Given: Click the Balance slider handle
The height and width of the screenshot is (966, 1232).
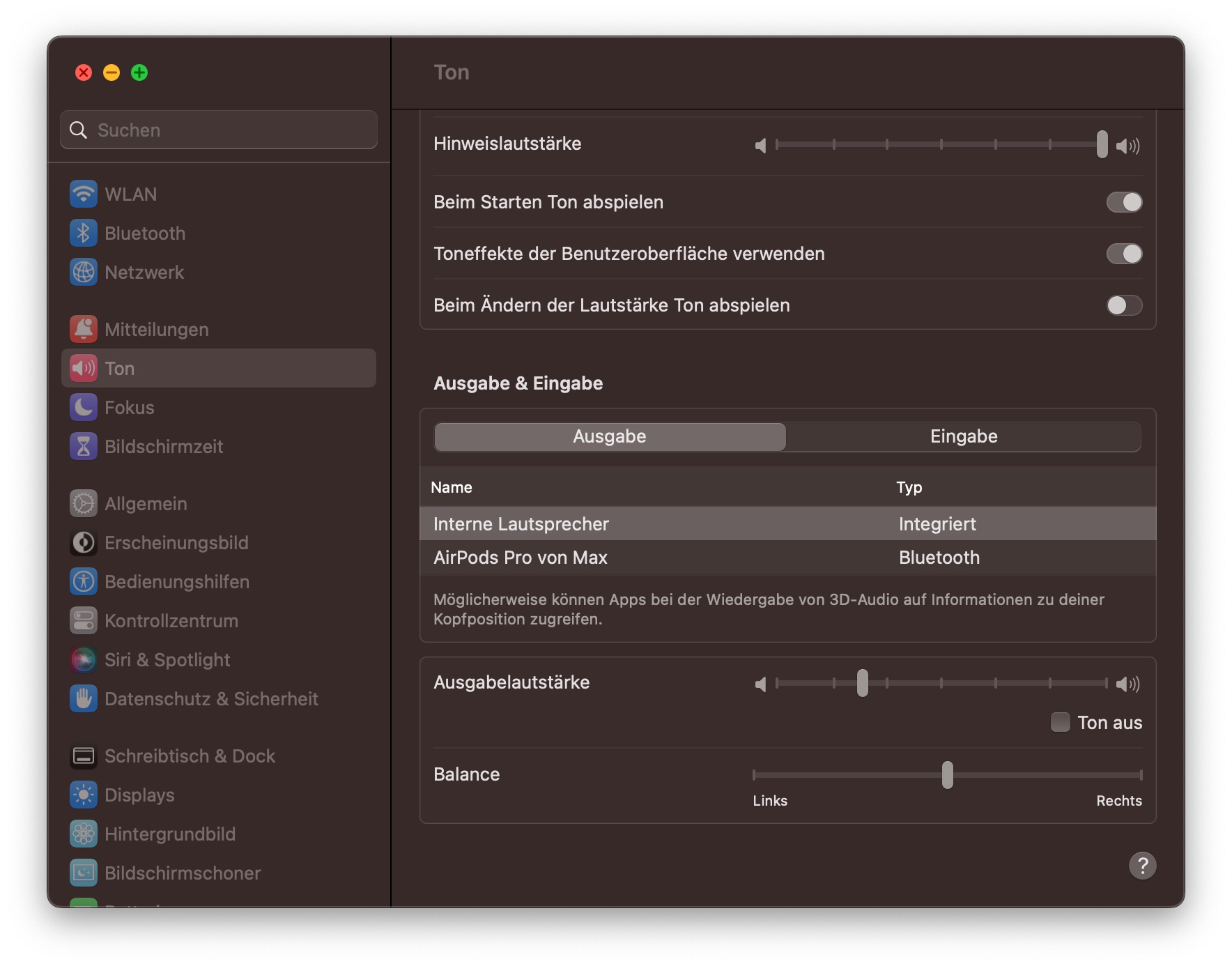Looking at the screenshot, I should click(x=947, y=775).
